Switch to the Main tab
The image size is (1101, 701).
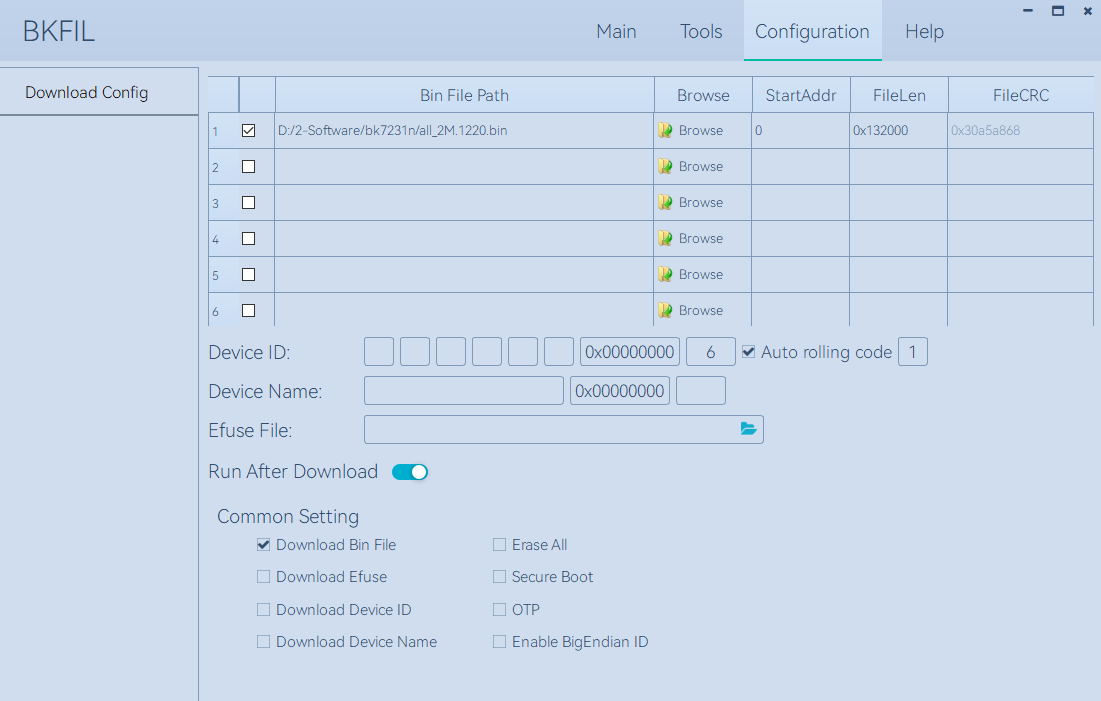tap(616, 32)
